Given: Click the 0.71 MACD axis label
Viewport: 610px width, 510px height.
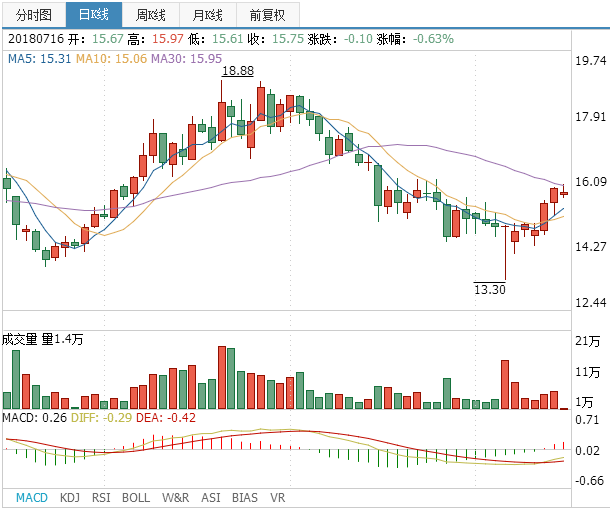Looking at the screenshot, I should tap(587, 420).
